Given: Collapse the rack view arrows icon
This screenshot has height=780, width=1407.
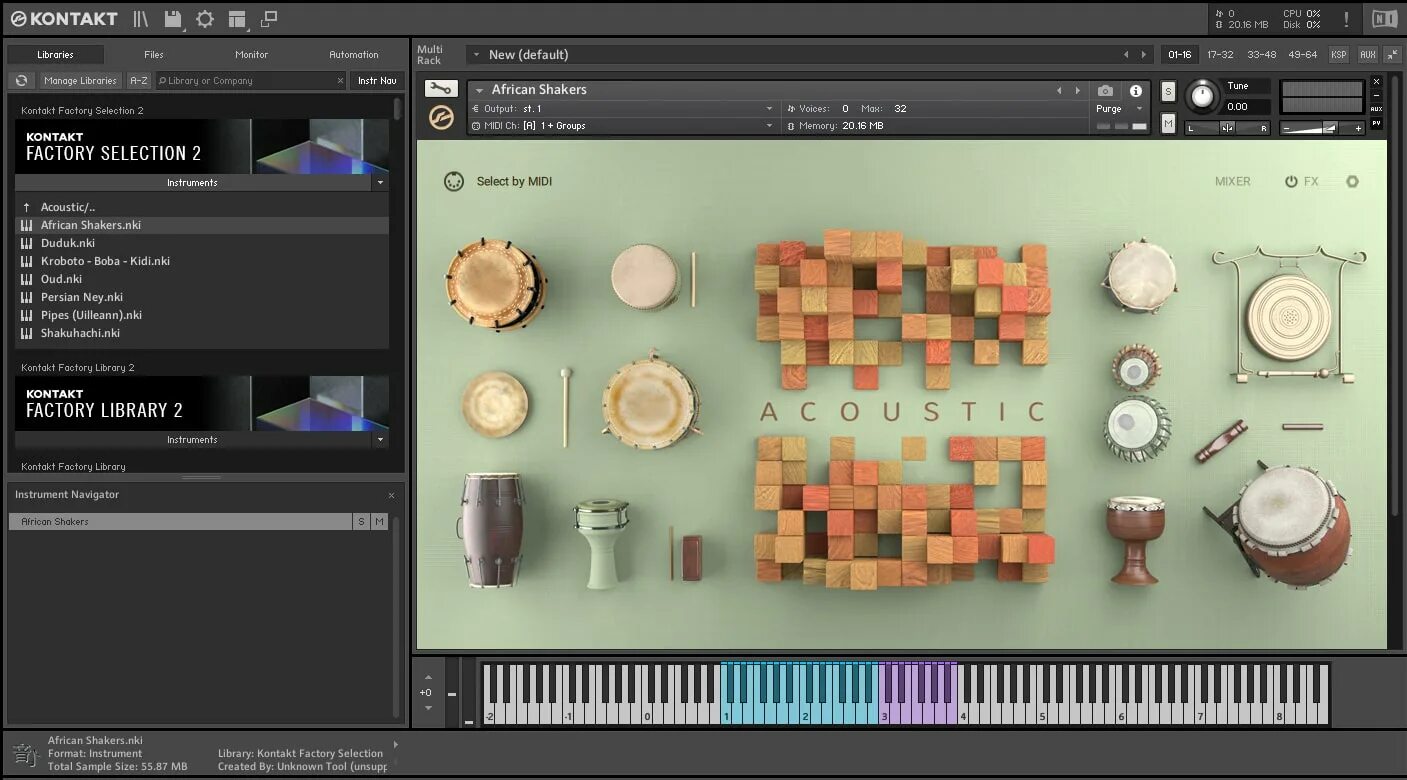Looking at the screenshot, I should point(1391,54).
